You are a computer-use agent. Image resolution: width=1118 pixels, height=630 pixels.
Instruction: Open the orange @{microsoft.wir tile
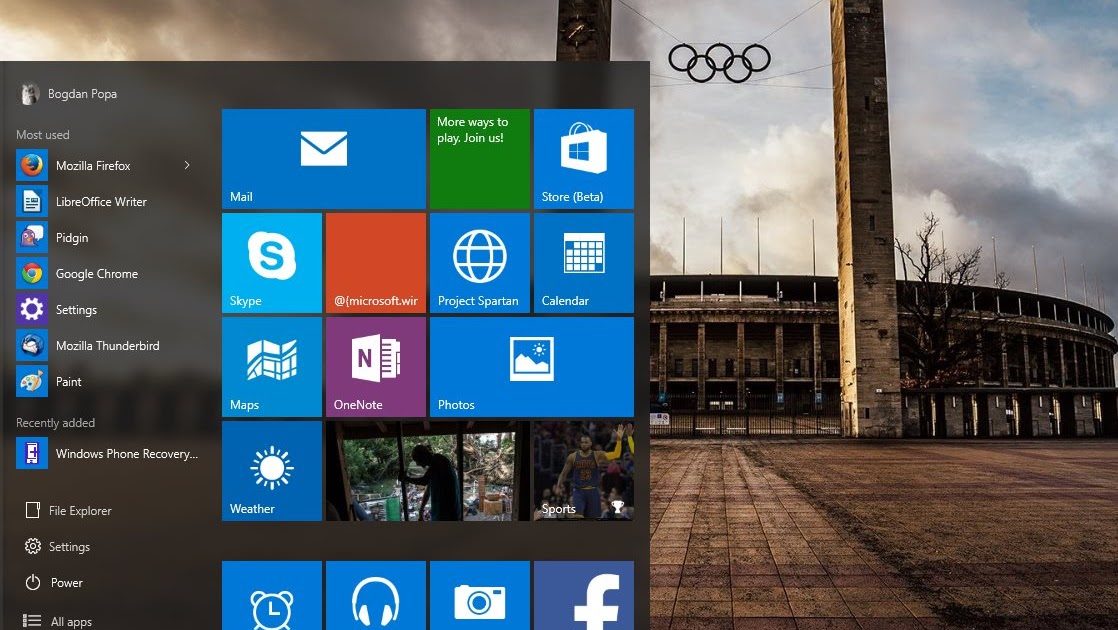point(376,263)
